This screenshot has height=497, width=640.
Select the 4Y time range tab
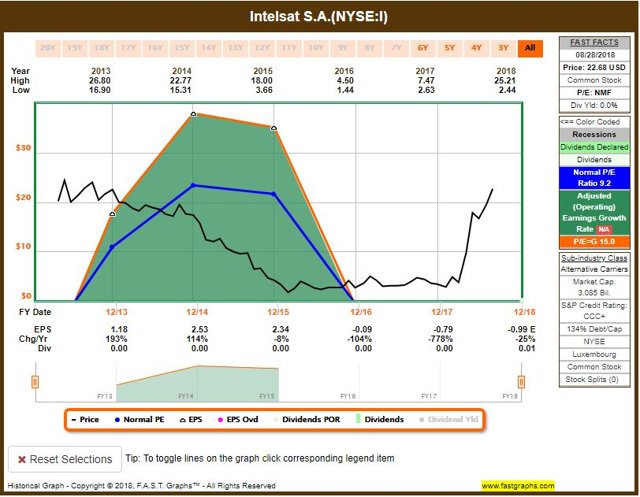click(x=477, y=48)
